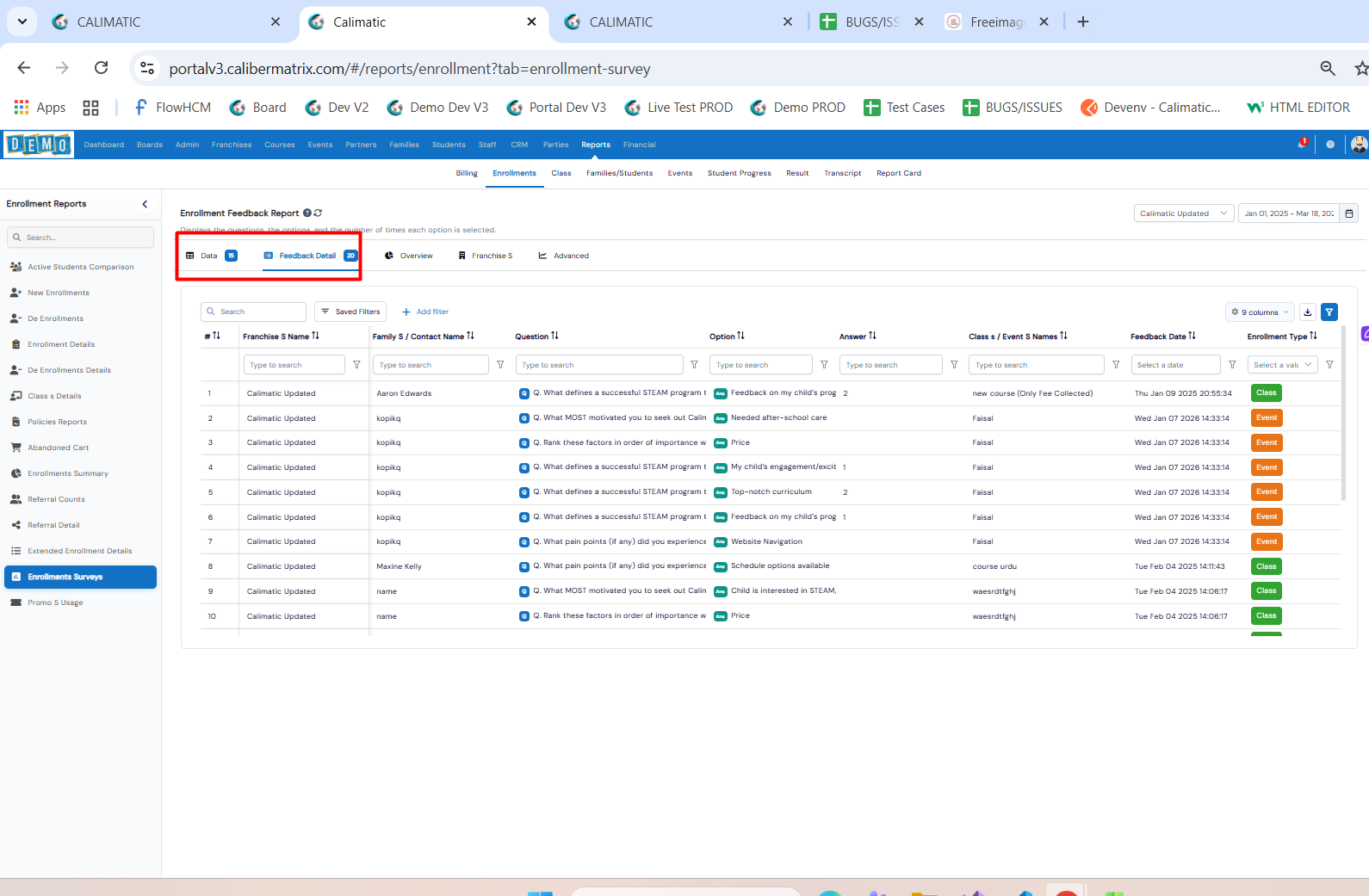1369x896 pixels.
Task: Open Referral Counts report in sidebar
Action: (x=56, y=499)
